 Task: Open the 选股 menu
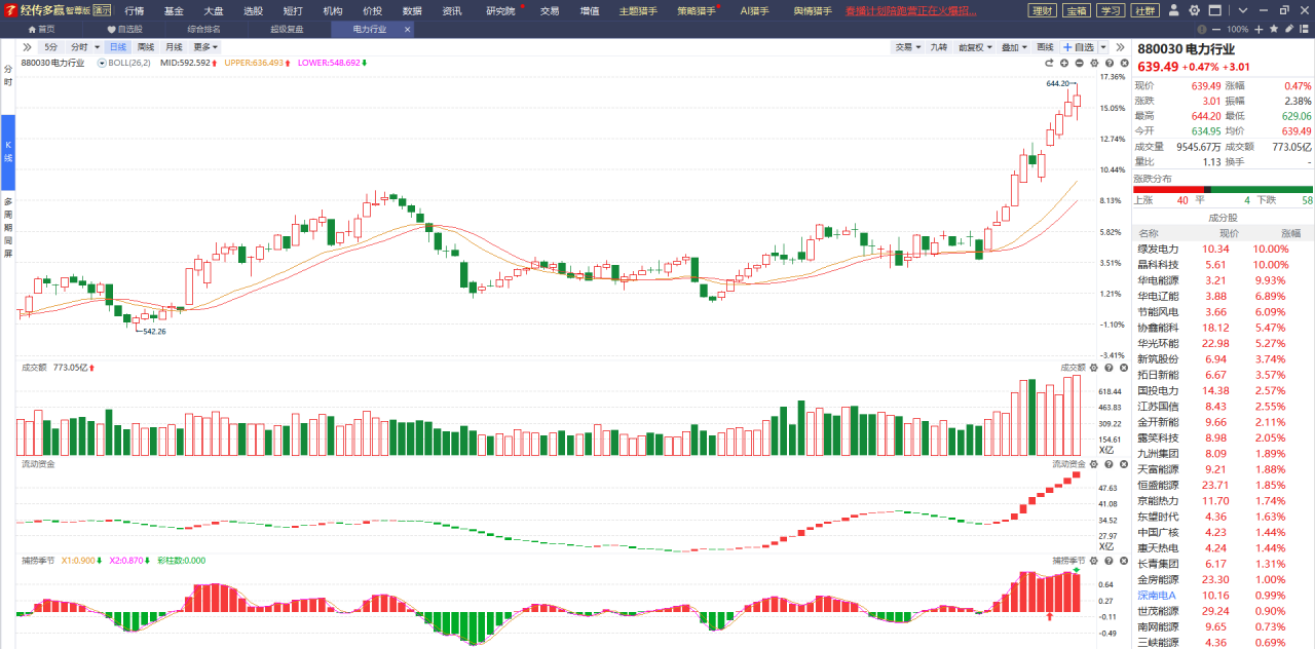[x=253, y=10]
